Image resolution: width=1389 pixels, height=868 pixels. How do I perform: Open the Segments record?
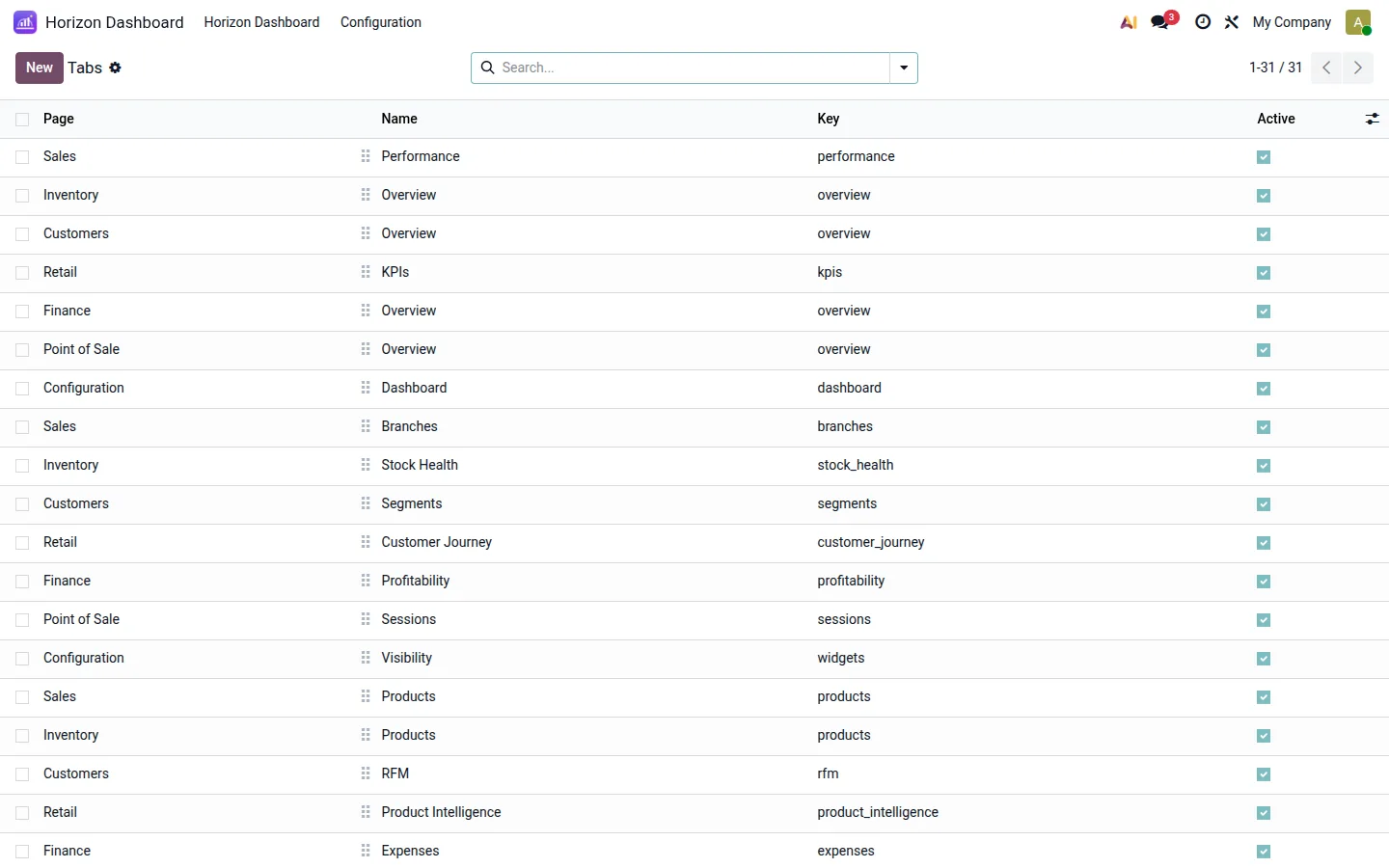pos(412,503)
